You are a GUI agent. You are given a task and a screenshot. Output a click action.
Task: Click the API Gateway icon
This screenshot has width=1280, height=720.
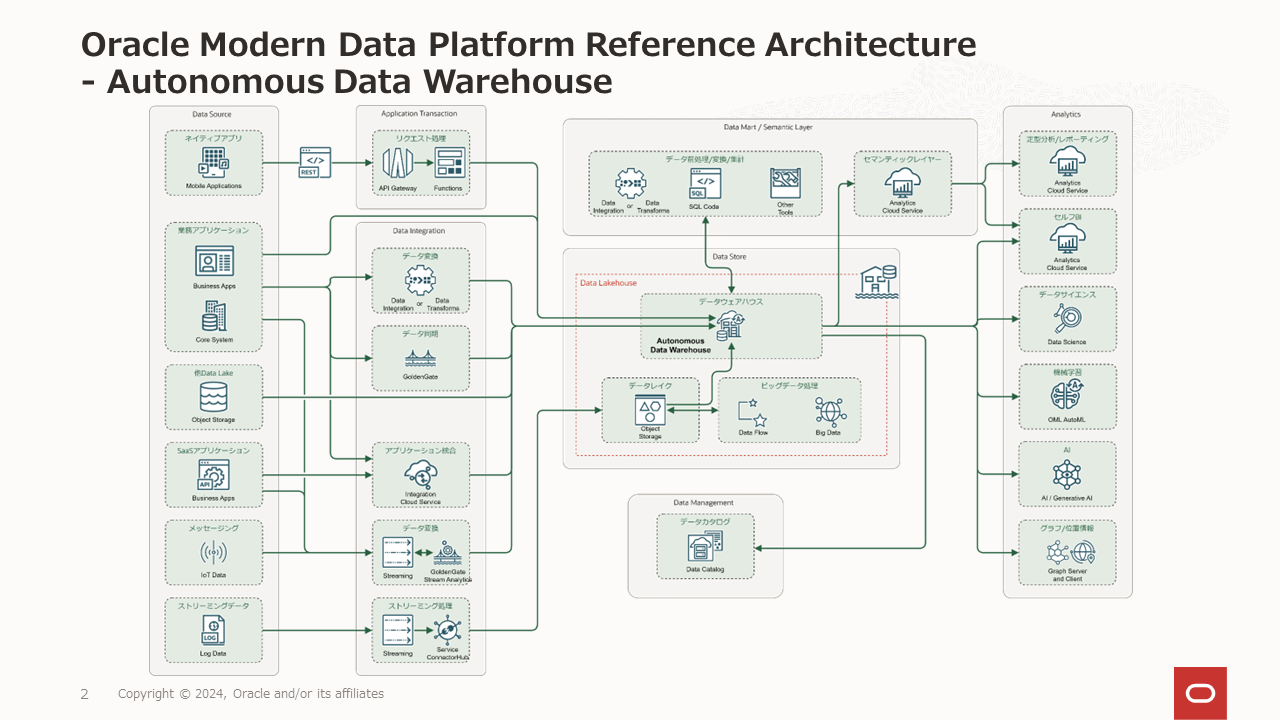click(x=398, y=163)
